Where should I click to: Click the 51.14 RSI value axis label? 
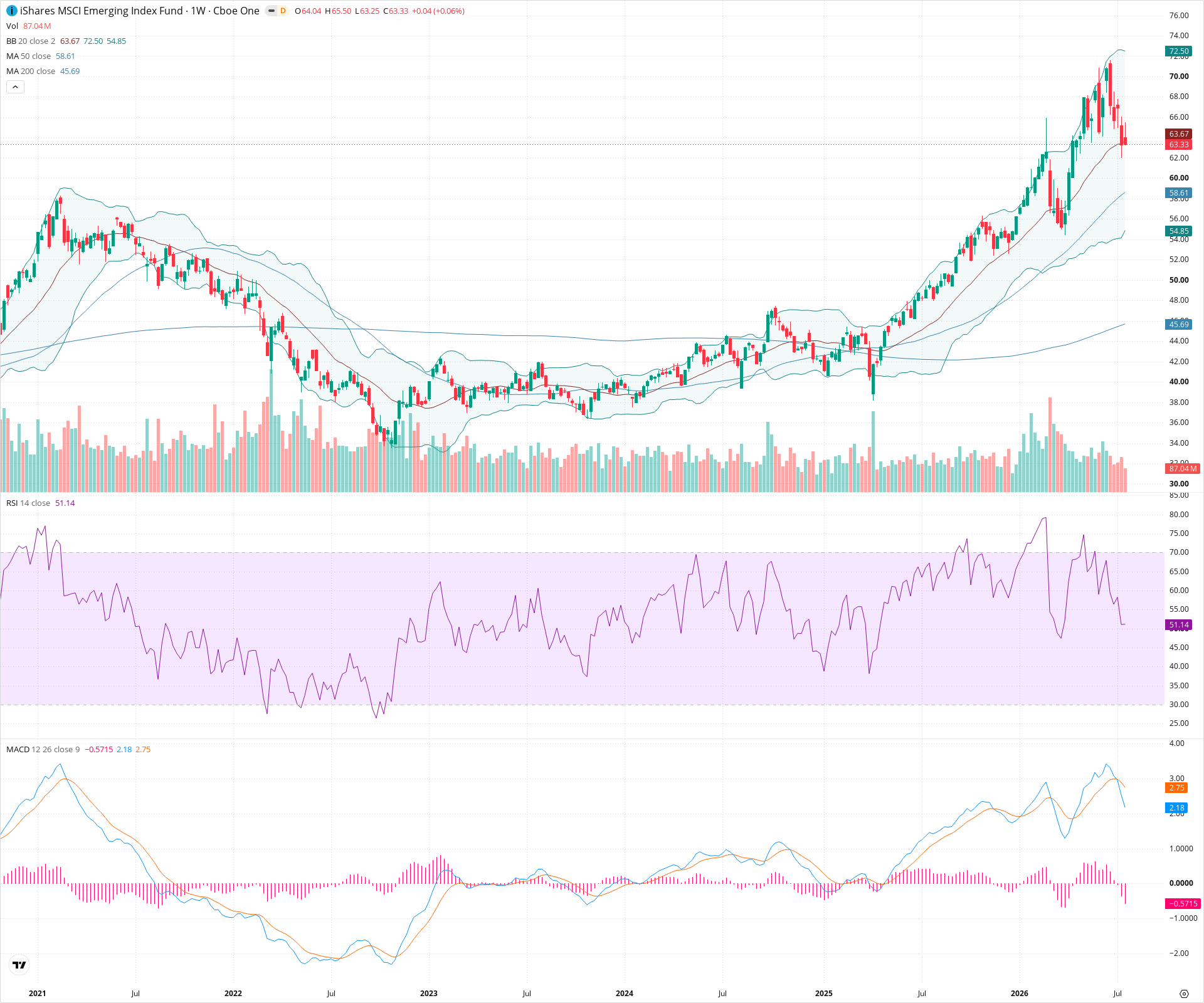tap(1178, 625)
